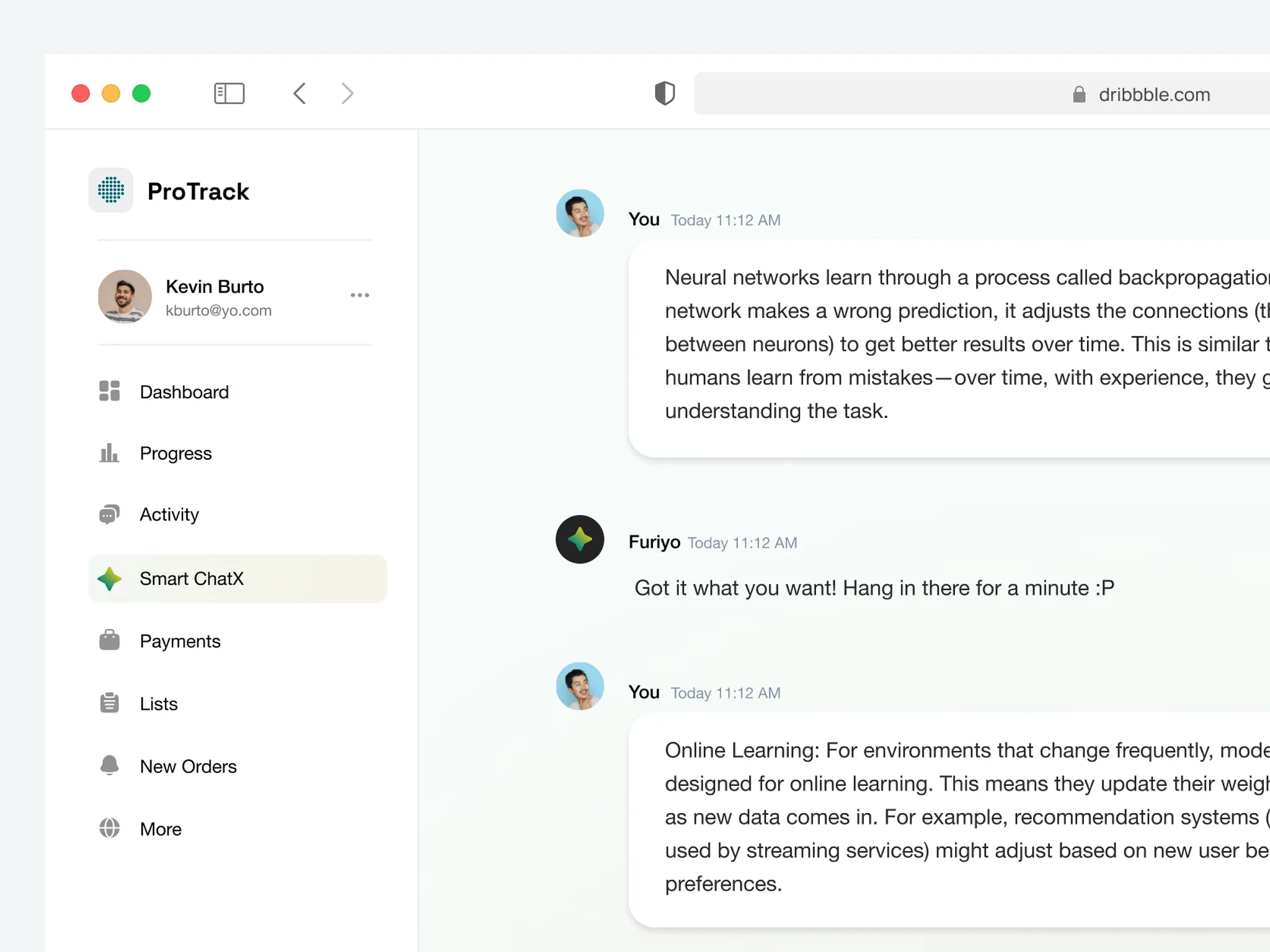
Task: Click the Progress bar chart icon
Action: [x=109, y=453]
